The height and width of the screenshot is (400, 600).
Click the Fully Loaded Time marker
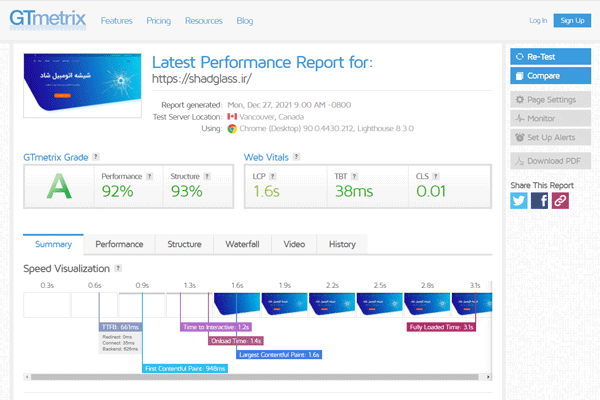441,326
